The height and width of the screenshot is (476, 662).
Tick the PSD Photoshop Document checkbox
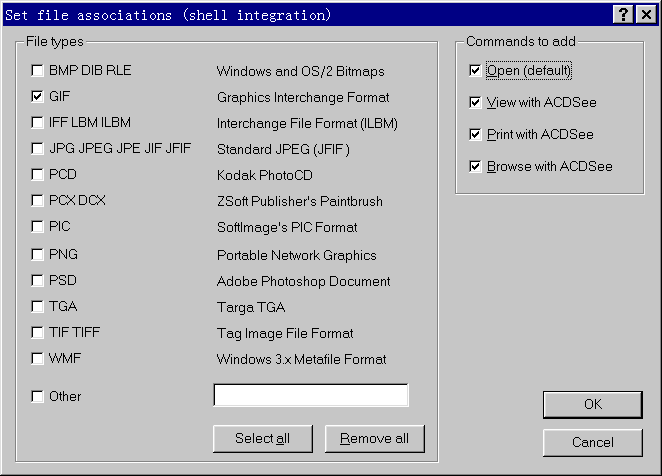tap(38, 281)
